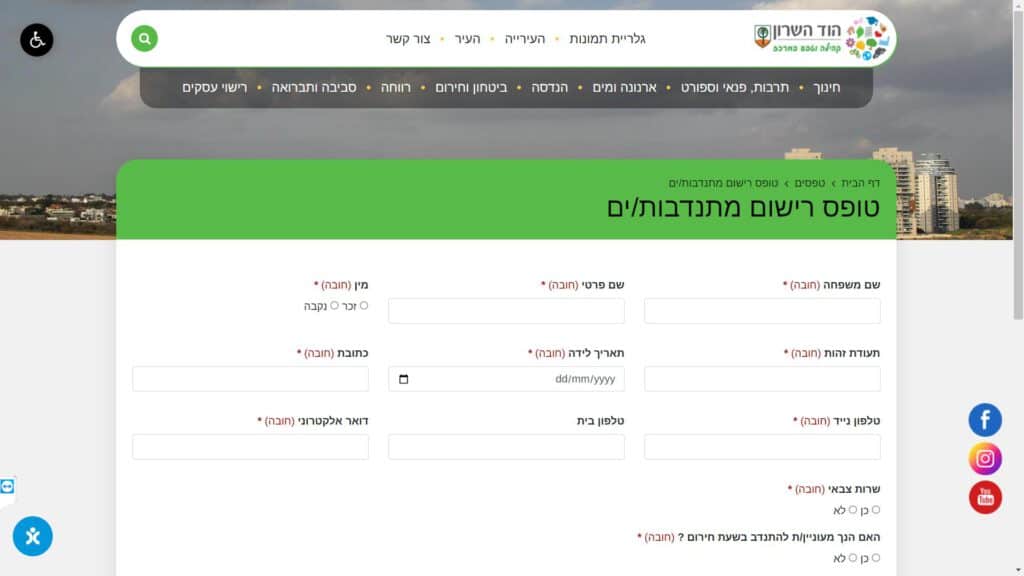Click the טפסים breadcrumb link
The width and height of the screenshot is (1024, 576).
click(x=810, y=183)
